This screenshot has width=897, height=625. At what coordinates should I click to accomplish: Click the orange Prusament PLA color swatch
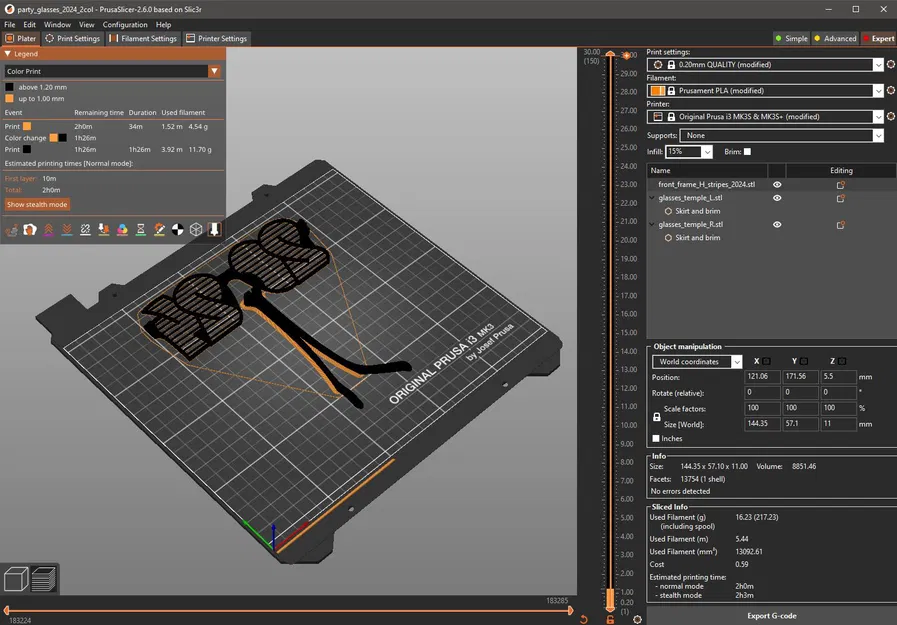click(658, 91)
